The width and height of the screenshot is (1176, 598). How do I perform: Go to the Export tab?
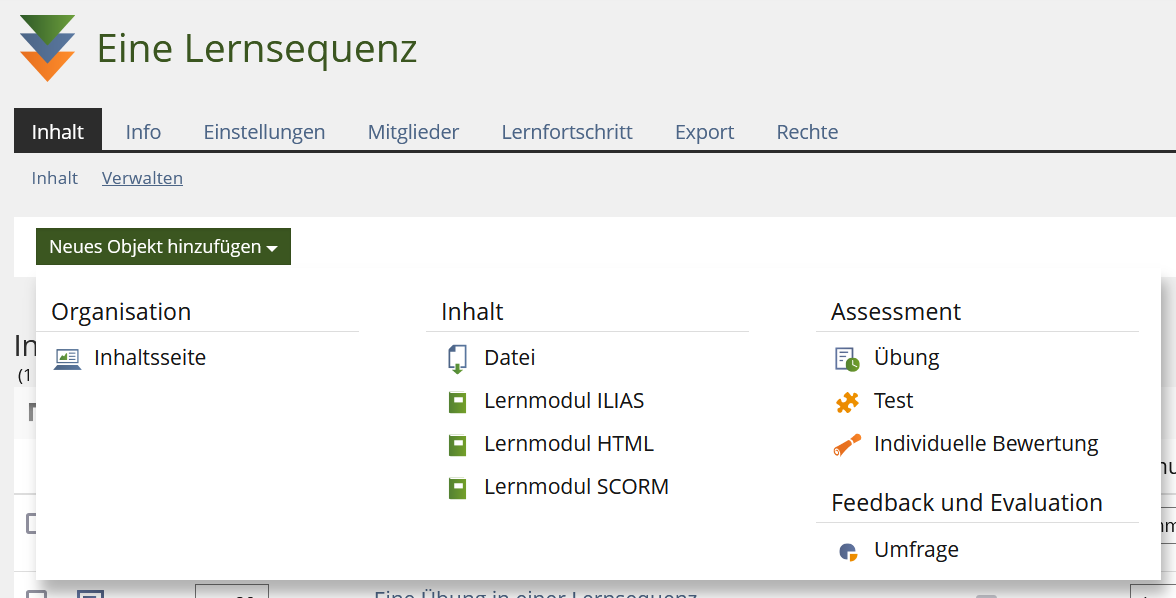[x=704, y=132]
